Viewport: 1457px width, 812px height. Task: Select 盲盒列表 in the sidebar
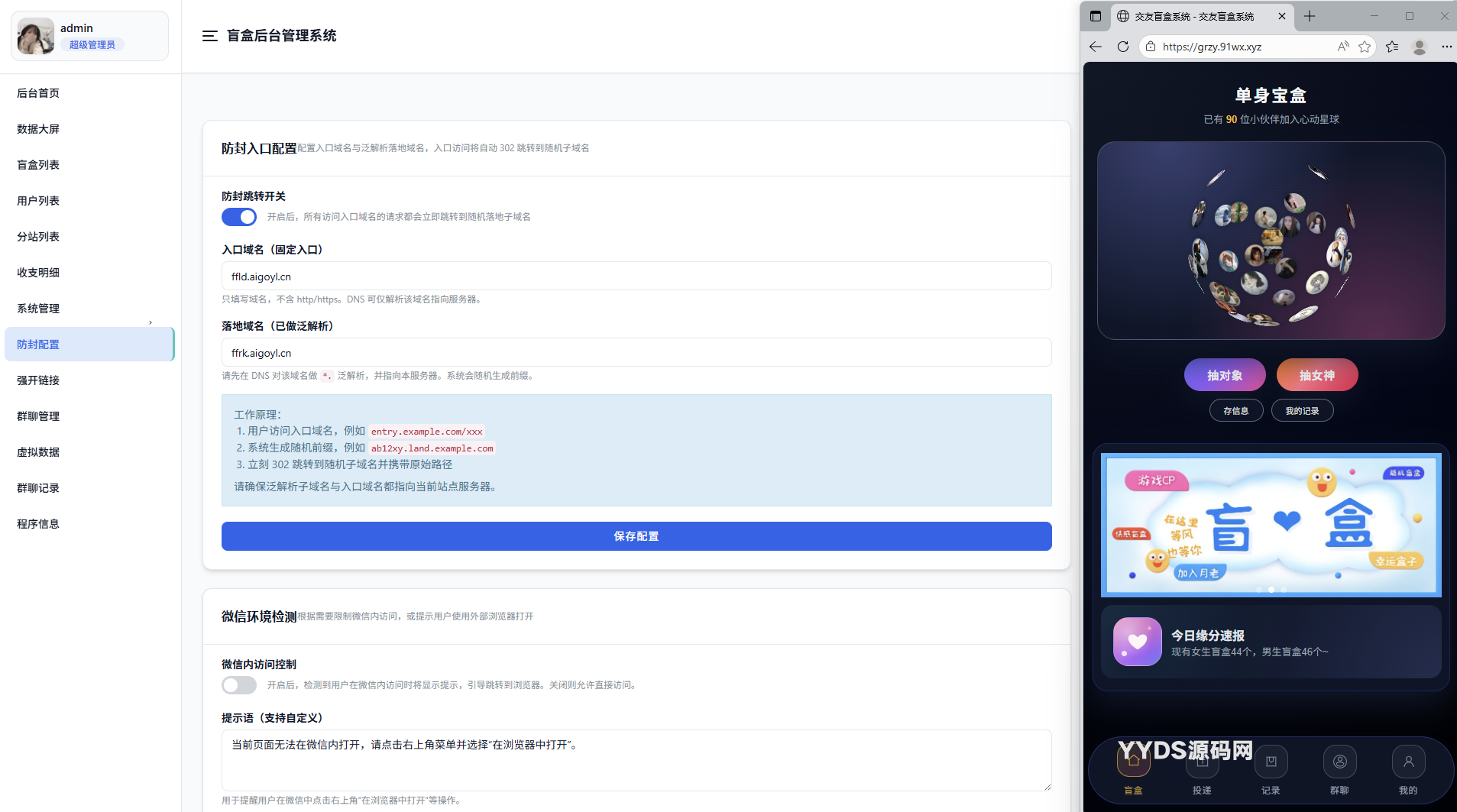point(38,165)
